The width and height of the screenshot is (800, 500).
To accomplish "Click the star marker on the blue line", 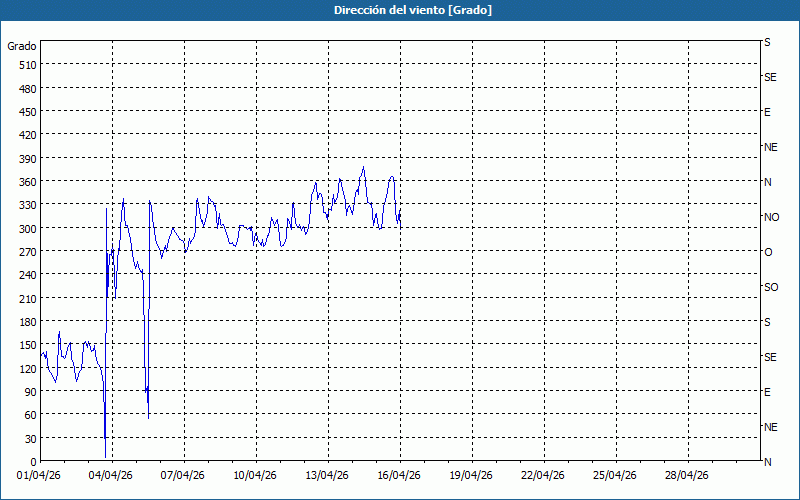I will (147, 390).
